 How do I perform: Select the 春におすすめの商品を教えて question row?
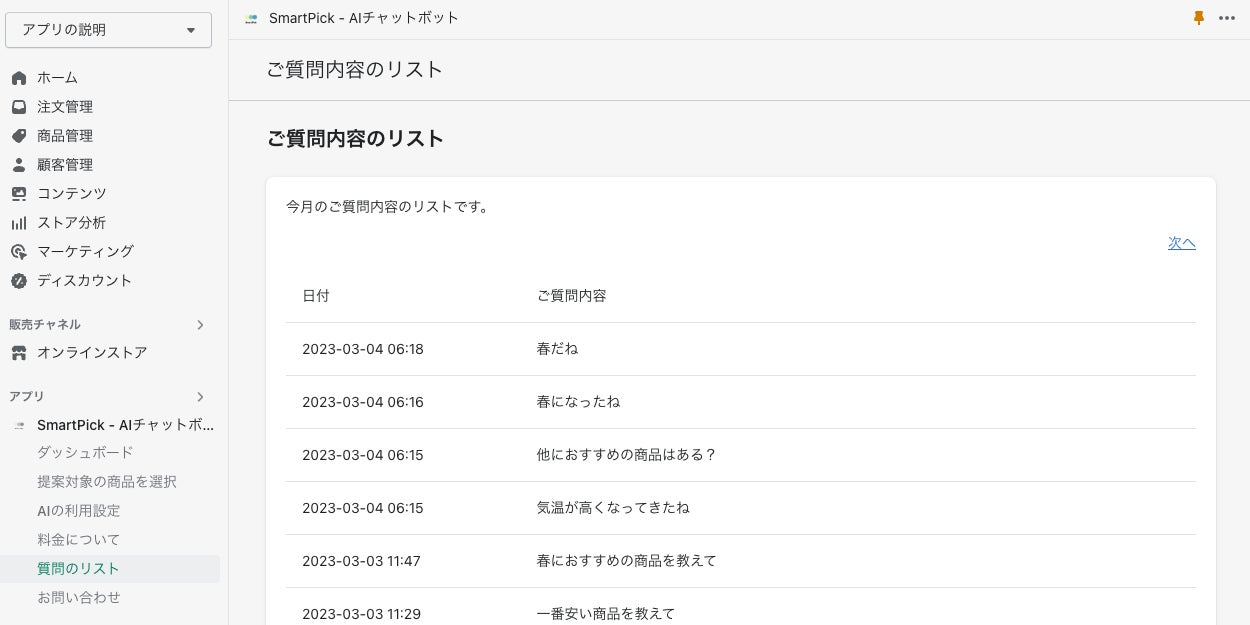point(626,561)
